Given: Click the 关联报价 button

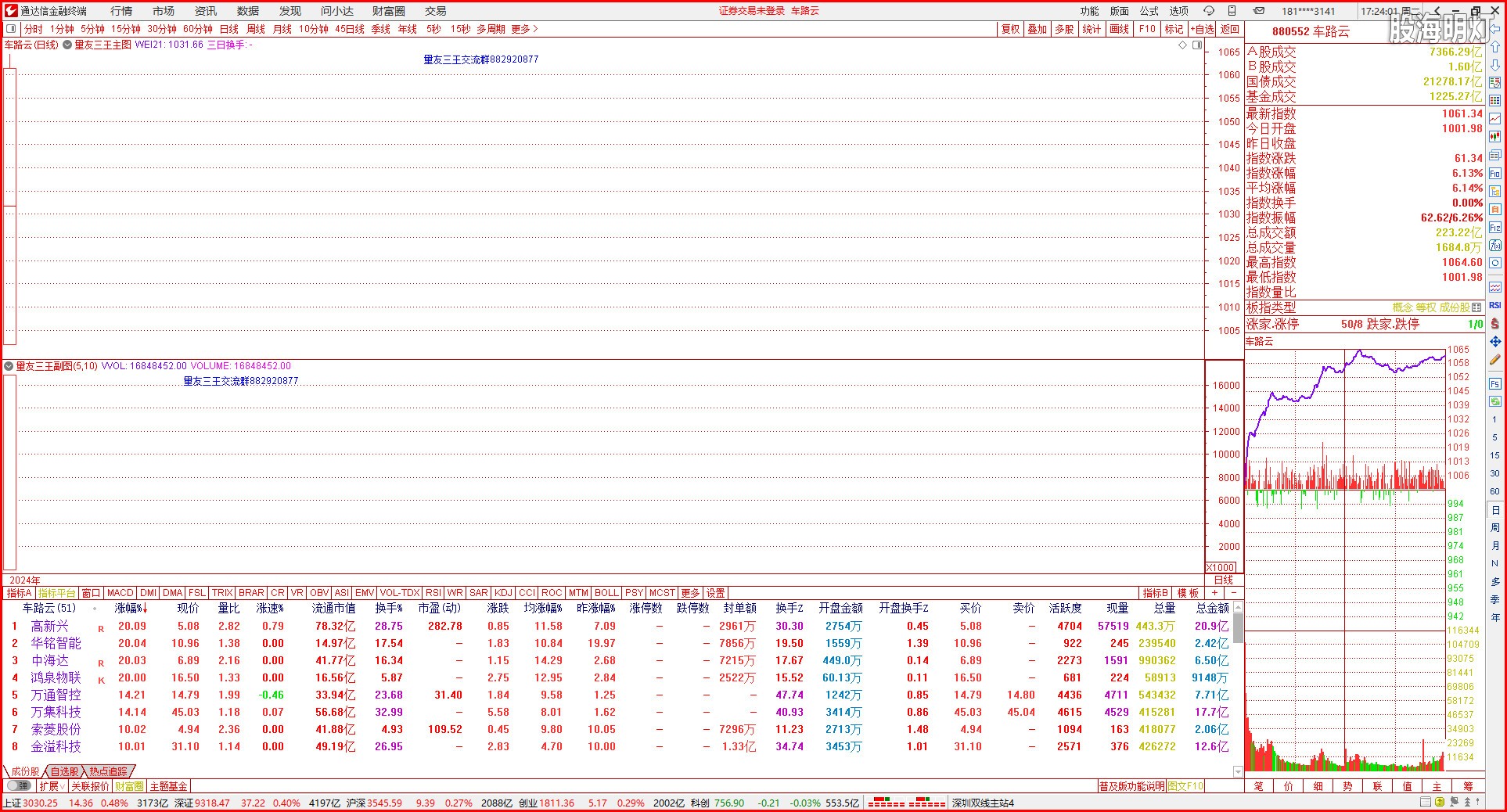Looking at the screenshot, I should coord(90,785).
